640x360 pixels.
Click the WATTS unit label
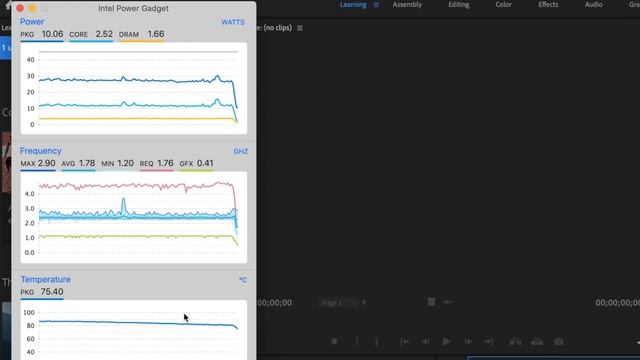pyautogui.click(x=233, y=22)
